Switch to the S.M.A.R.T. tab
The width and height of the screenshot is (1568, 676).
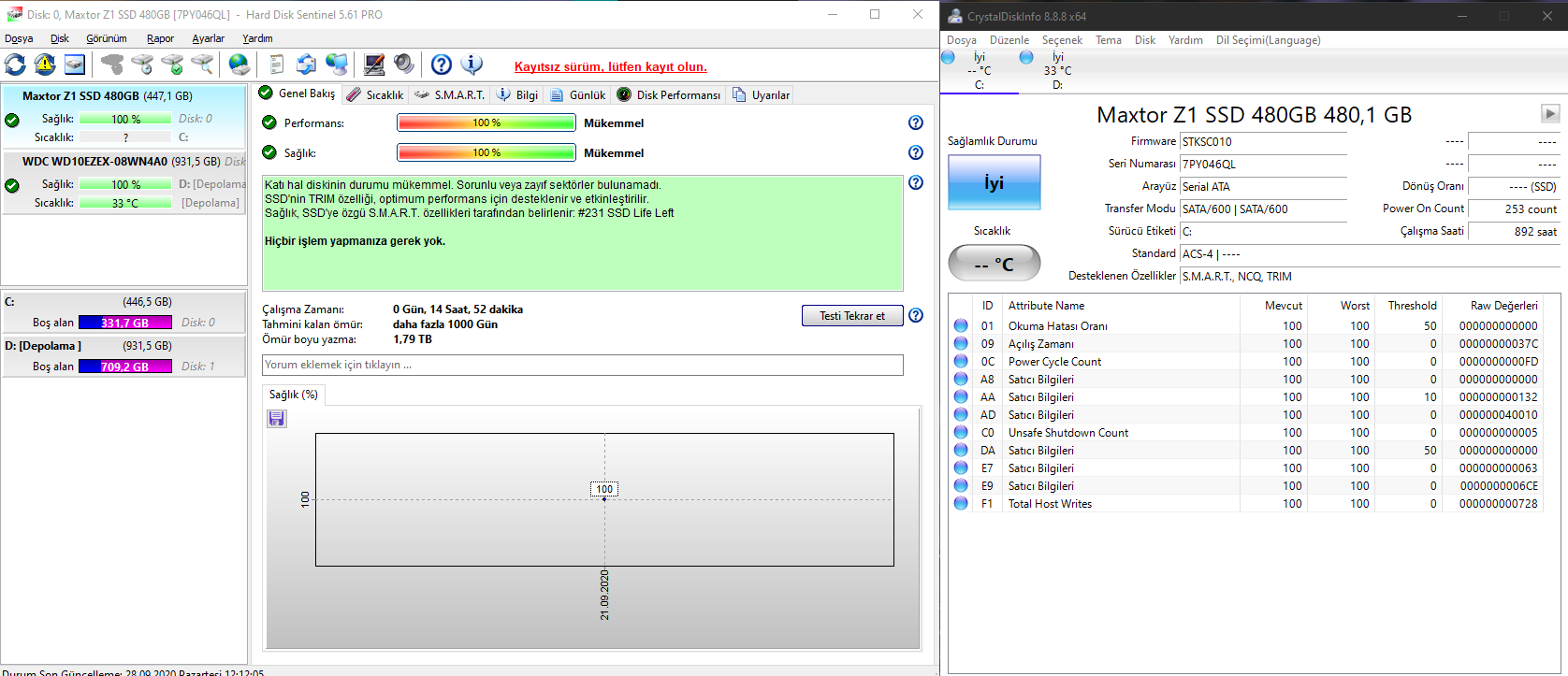click(x=449, y=94)
